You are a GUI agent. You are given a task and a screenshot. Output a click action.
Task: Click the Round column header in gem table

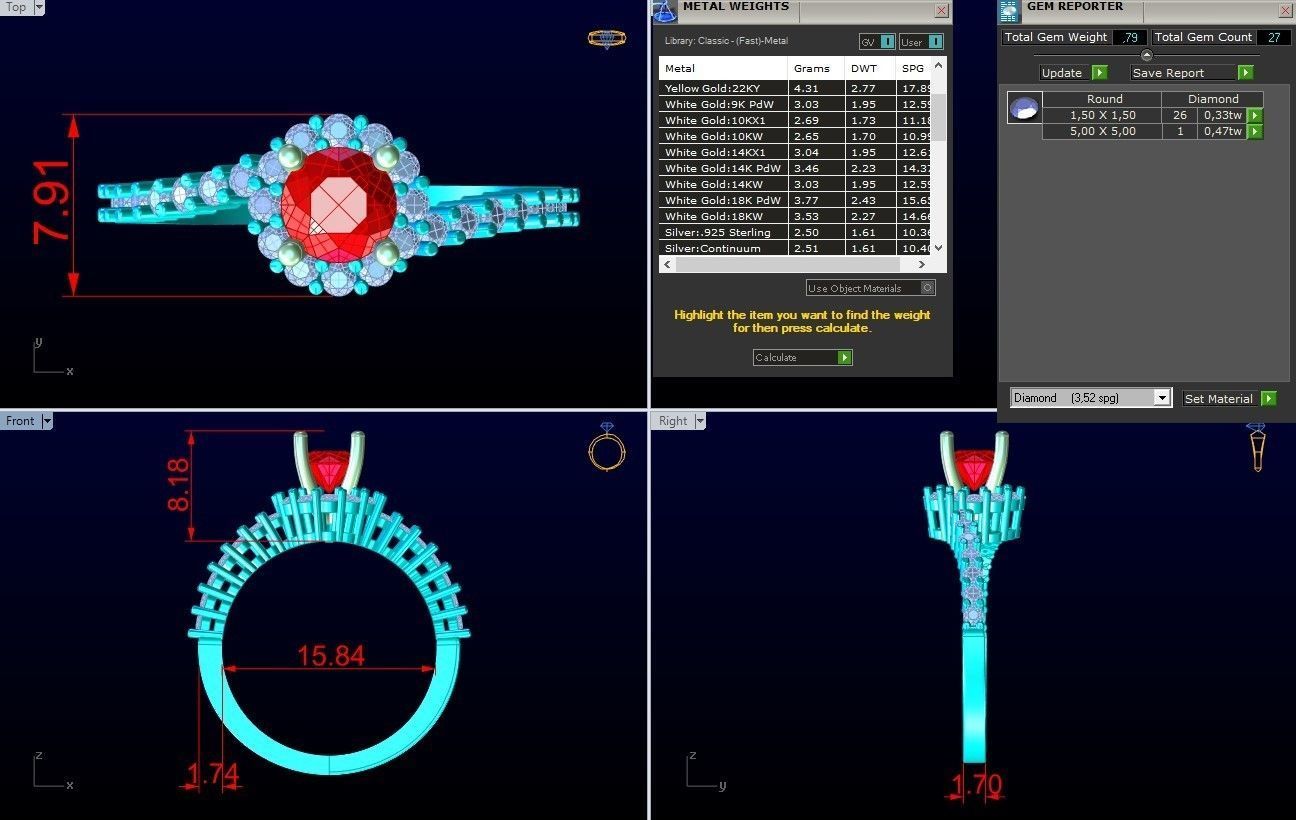click(1104, 99)
